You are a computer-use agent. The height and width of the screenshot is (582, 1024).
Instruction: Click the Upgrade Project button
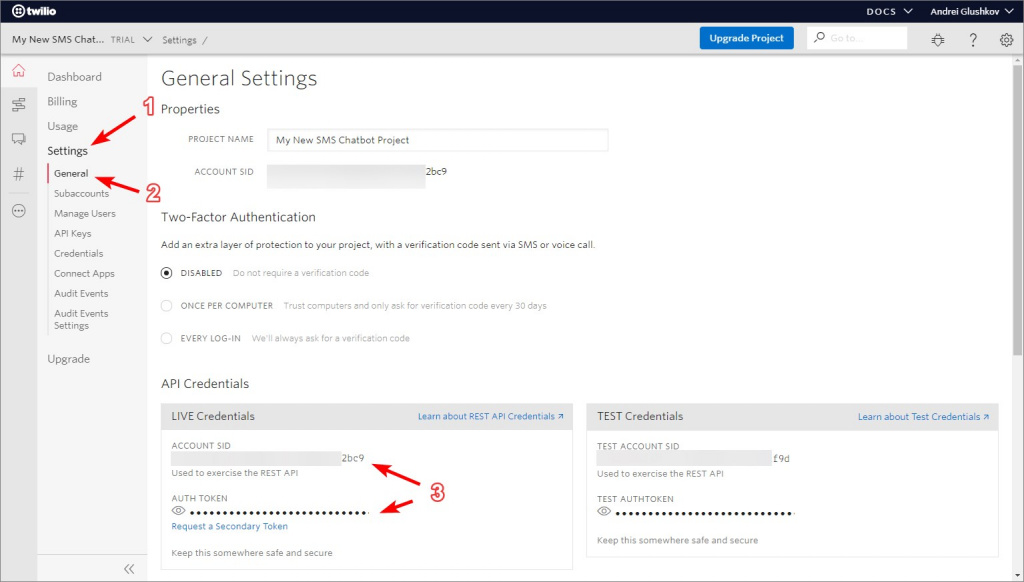[746, 38]
